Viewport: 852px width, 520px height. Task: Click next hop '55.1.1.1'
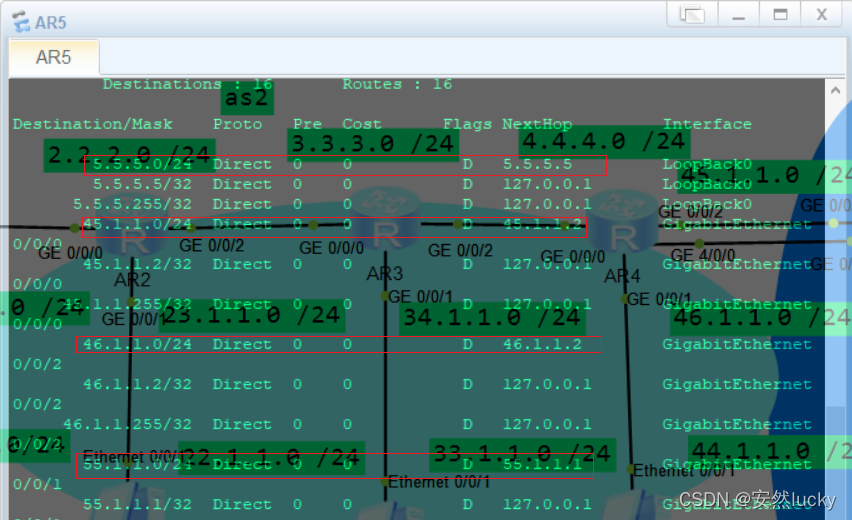click(542, 465)
